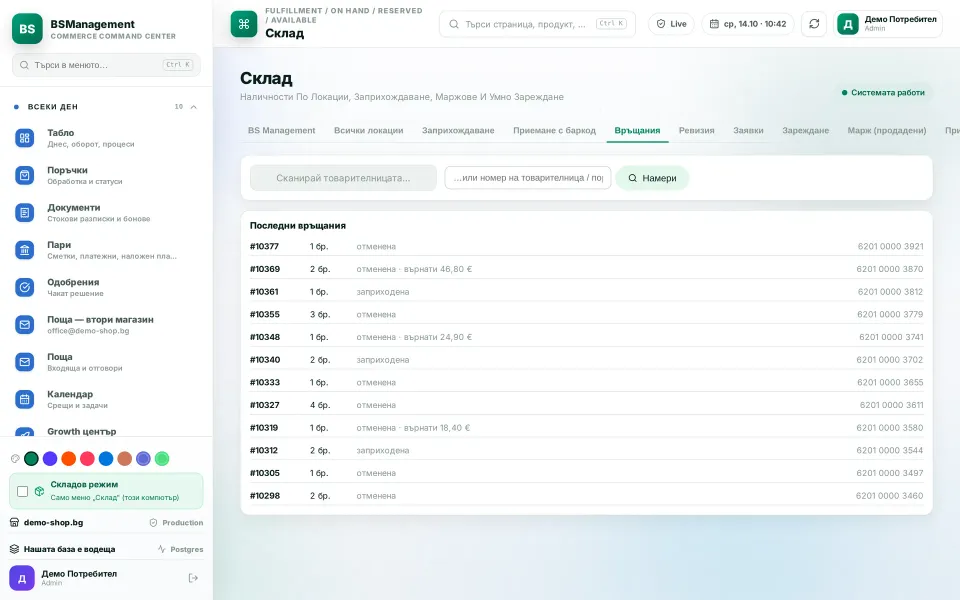Open the Поща inbox mail icon
This screenshot has width=960, height=600.
[24, 362]
